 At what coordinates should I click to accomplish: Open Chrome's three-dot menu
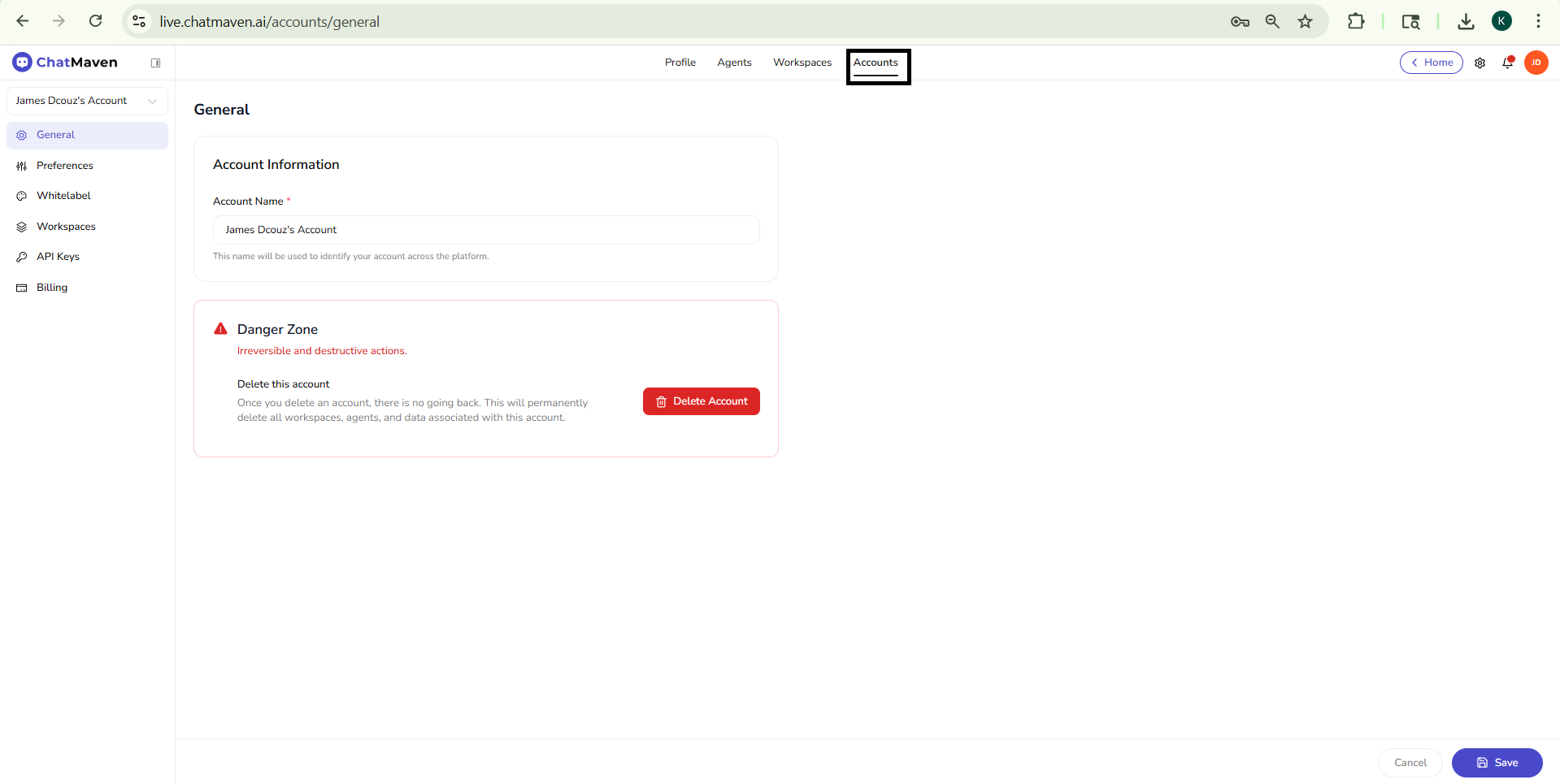(1539, 21)
